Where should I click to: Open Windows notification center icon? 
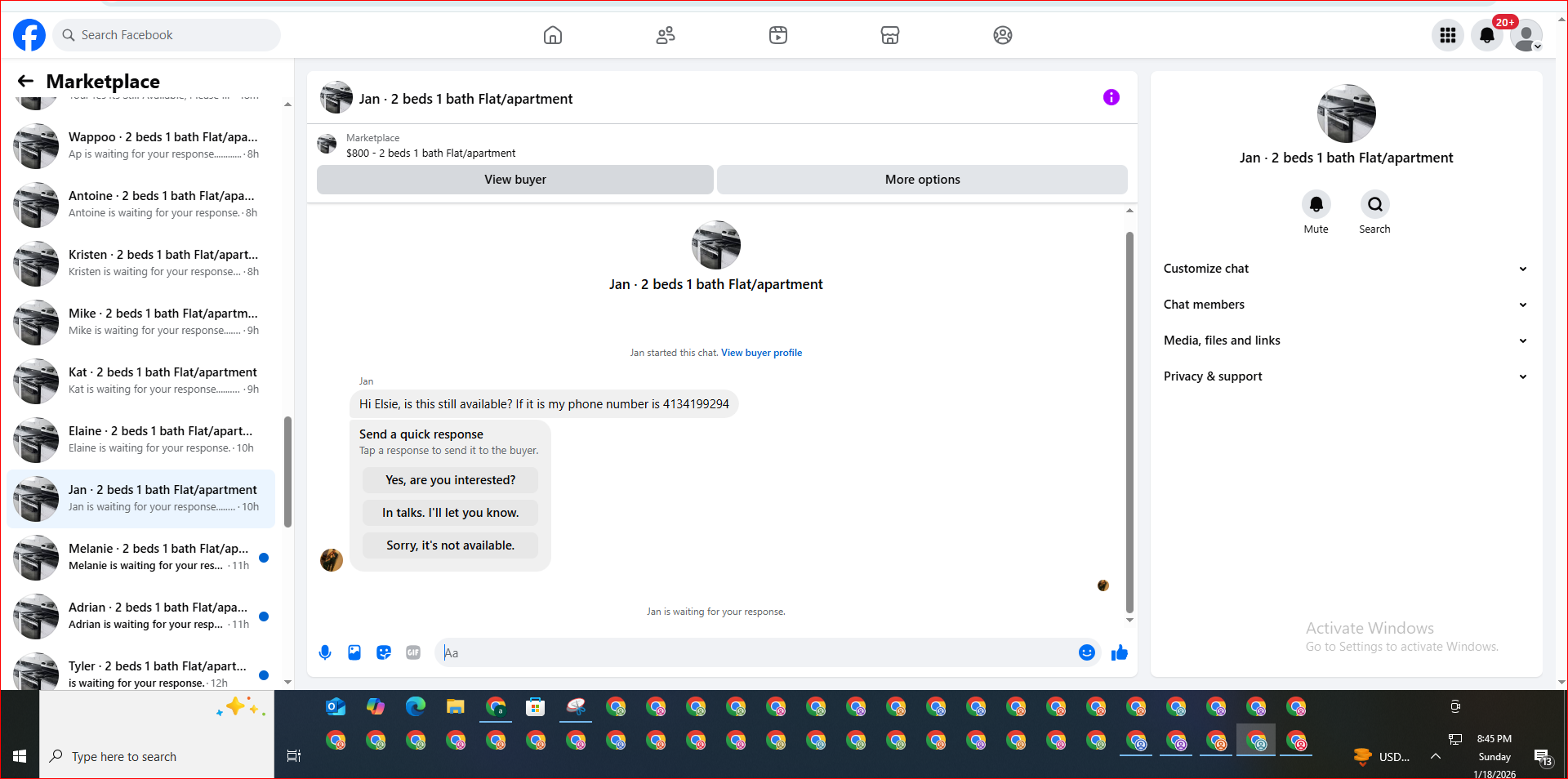1543,757
